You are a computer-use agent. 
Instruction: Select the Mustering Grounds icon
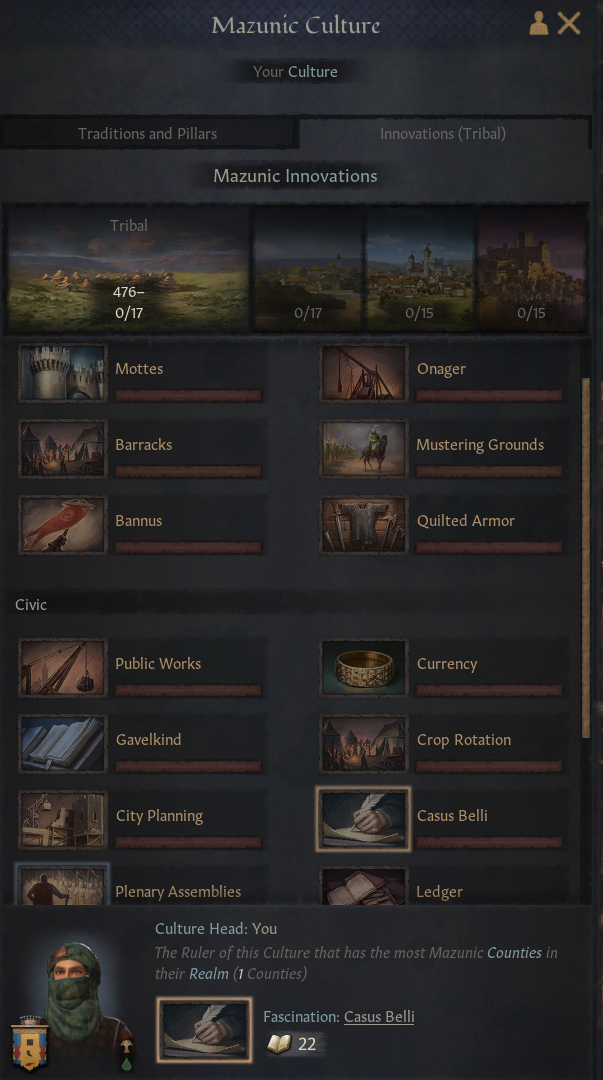point(364,449)
